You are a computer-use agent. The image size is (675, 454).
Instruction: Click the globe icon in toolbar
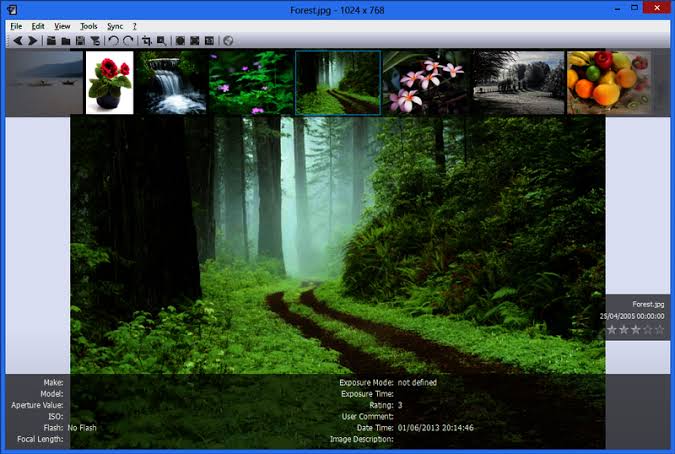[228, 41]
